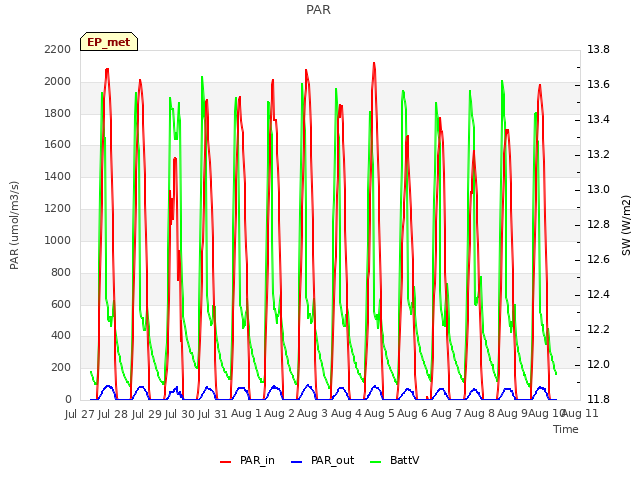Click the 1600 left axis value
The height and width of the screenshot is (480, 640).
pos(58,145)
